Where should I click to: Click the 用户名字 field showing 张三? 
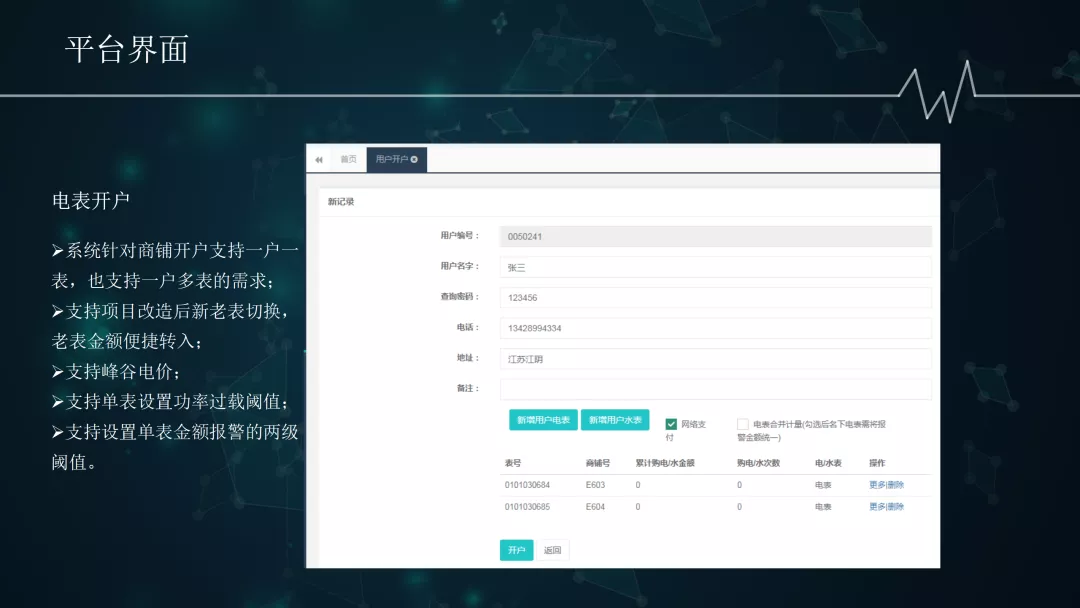(x=715, y=266)
